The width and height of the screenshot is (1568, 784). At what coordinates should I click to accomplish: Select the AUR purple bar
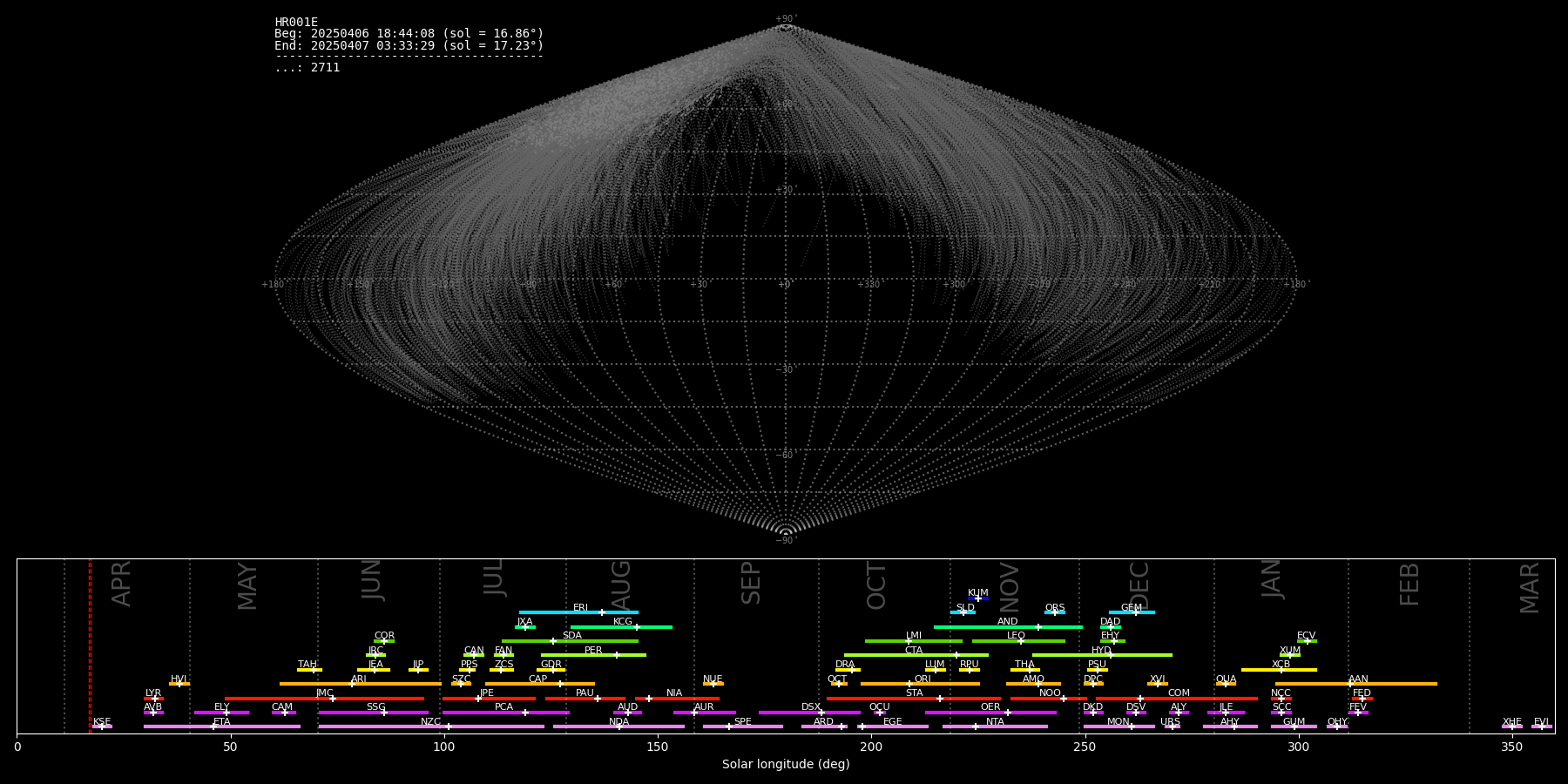(705, 713)
